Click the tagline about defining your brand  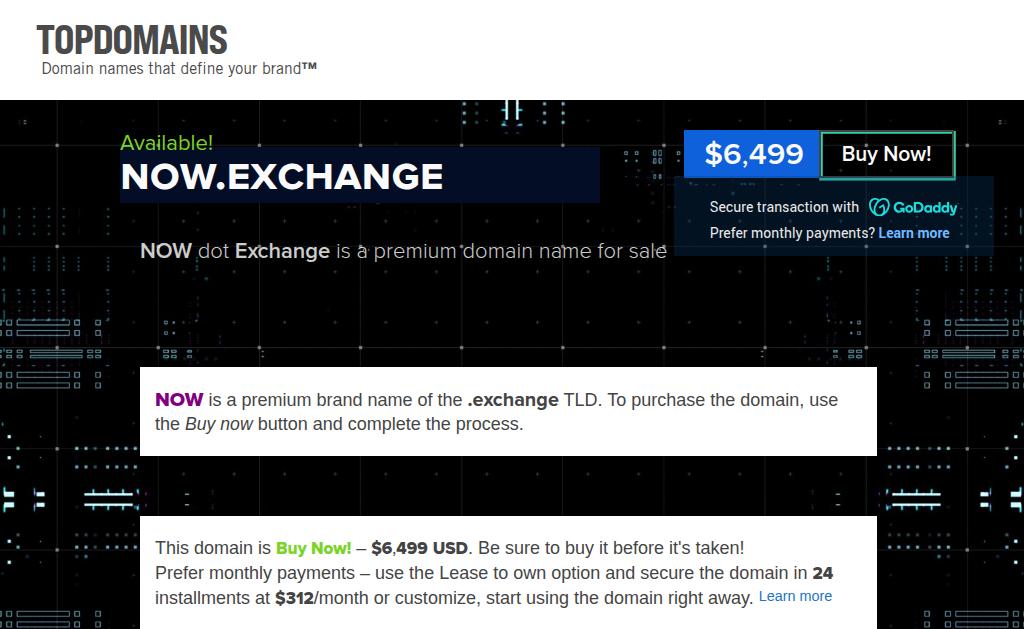tap(179, 69)
